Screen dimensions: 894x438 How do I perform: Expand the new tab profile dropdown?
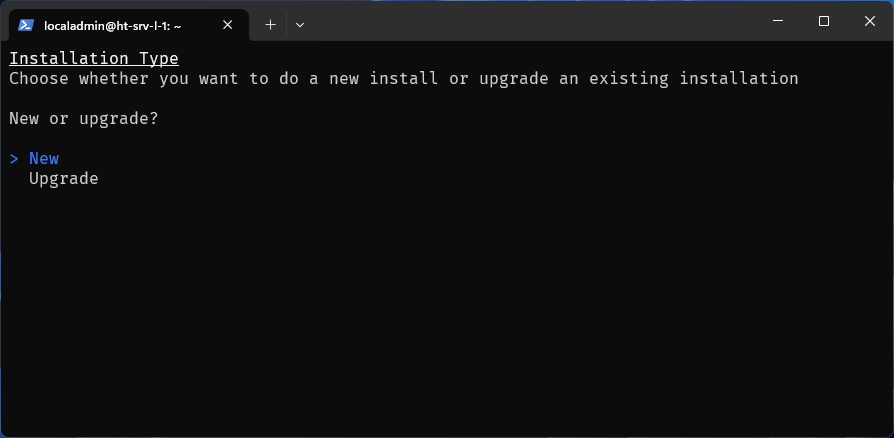click(299, 24)
